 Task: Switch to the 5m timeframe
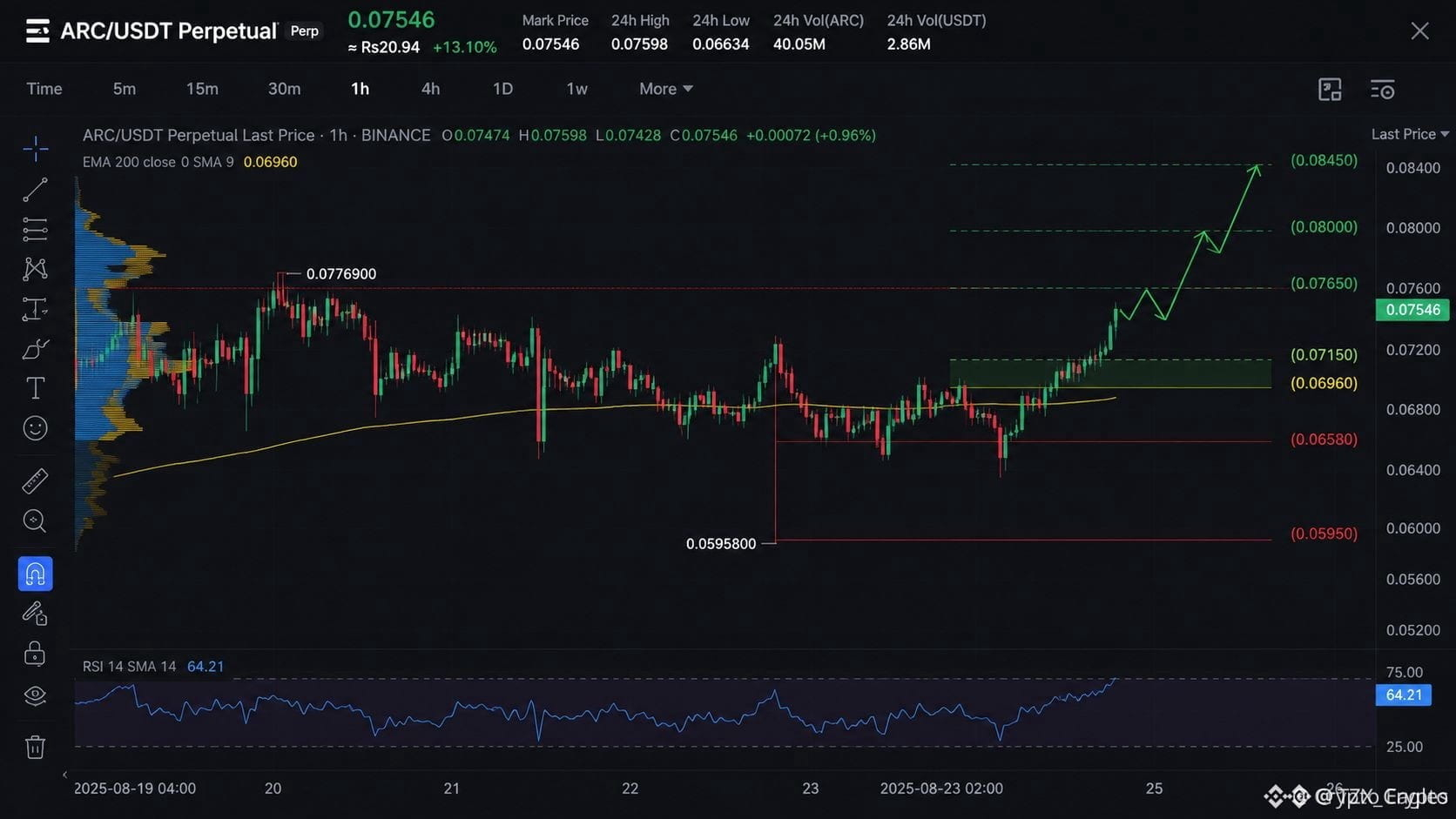[x=125, y=89]
